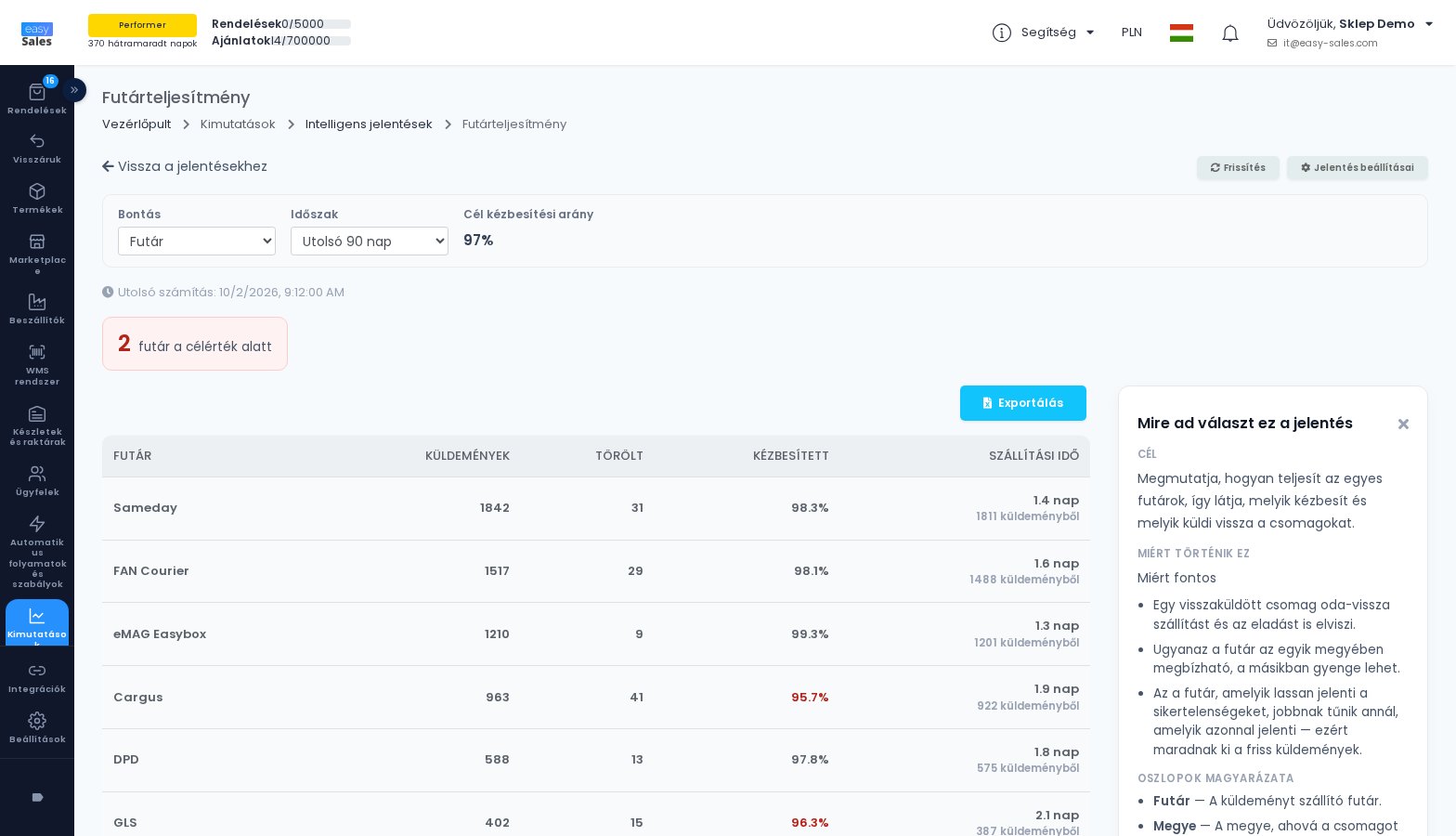Open the Bontás dropdown set to Futár

coord(197,242)
